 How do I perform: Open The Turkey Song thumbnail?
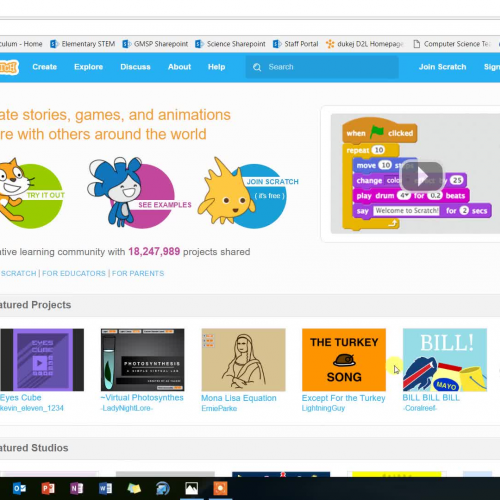click(x=344, y=360)
